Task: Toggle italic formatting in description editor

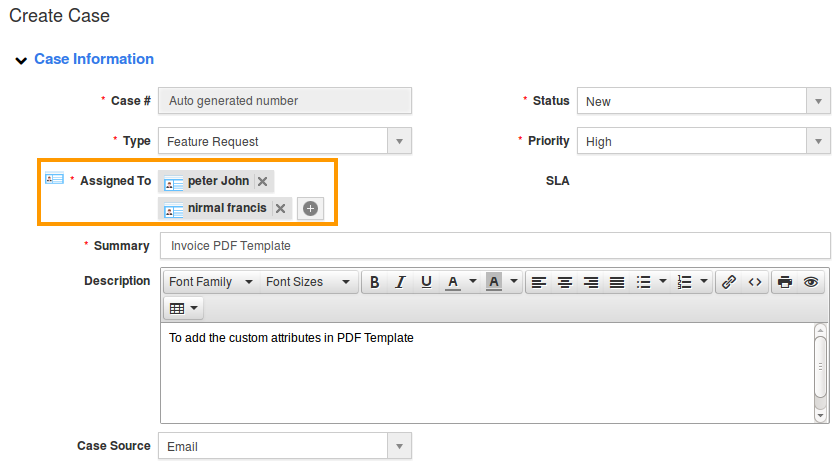Action: pyautogui.click(x=400, y=282)
